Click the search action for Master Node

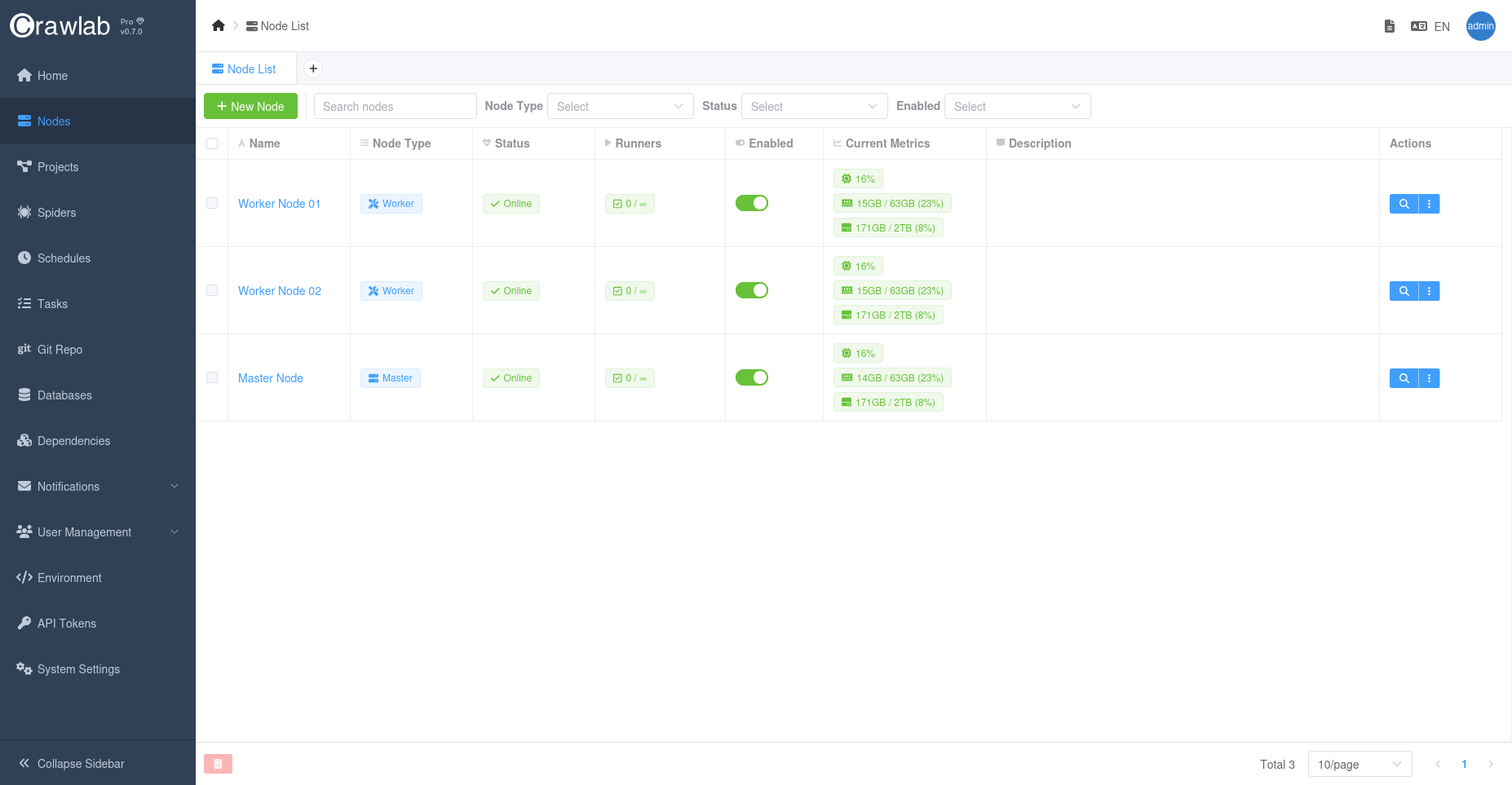(x=1404, y=377)
